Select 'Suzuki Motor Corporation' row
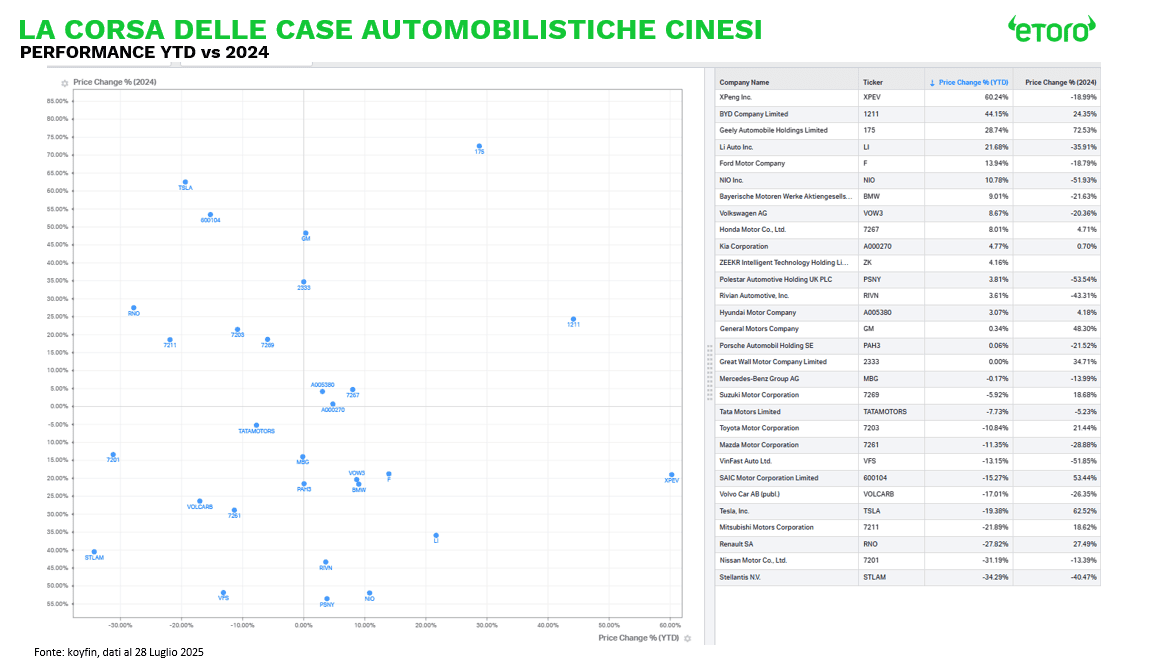 pyautogui.click(x=907, y=394)
